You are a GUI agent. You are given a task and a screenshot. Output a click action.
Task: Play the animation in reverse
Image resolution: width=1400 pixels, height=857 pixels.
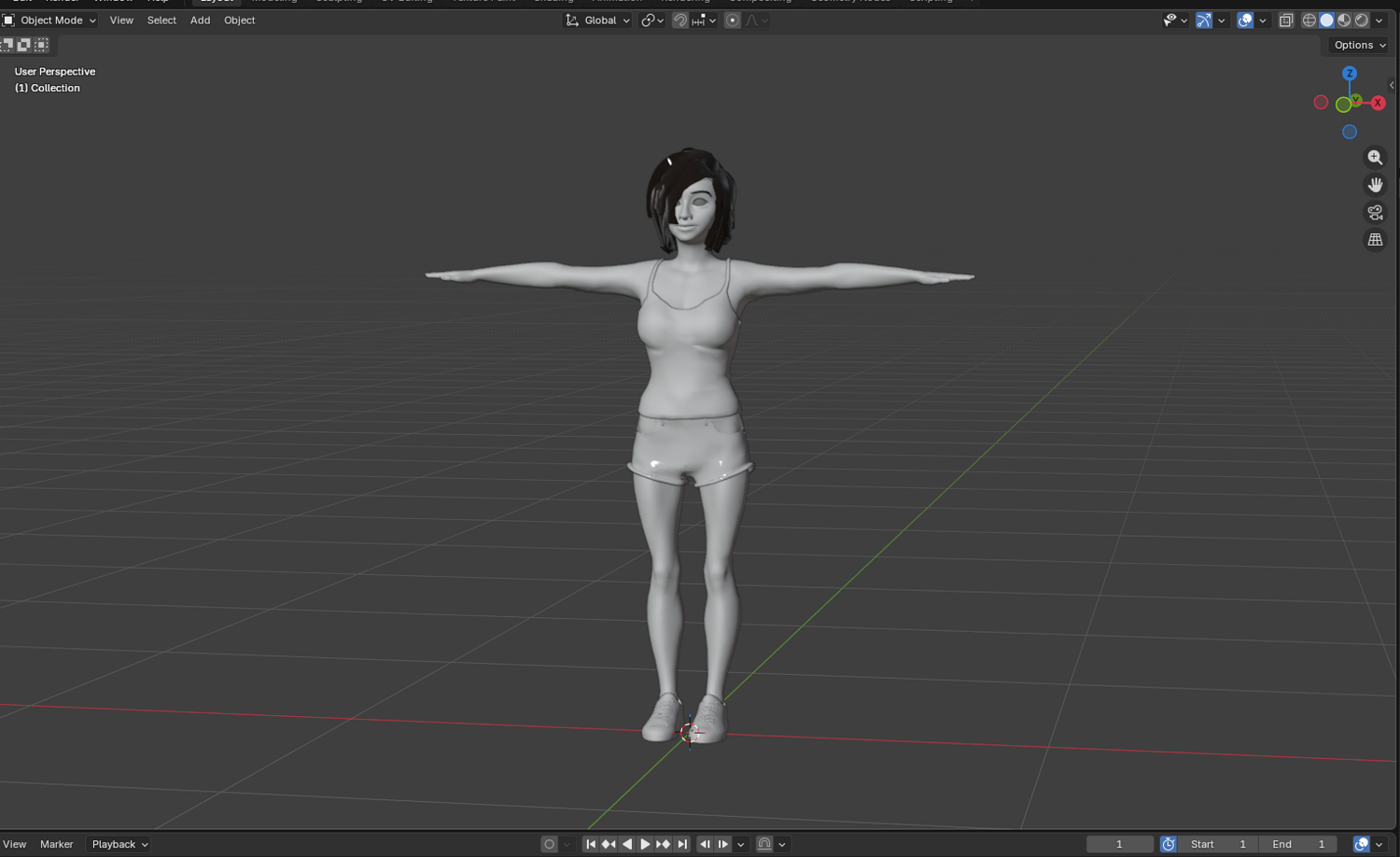pos(626,844)
